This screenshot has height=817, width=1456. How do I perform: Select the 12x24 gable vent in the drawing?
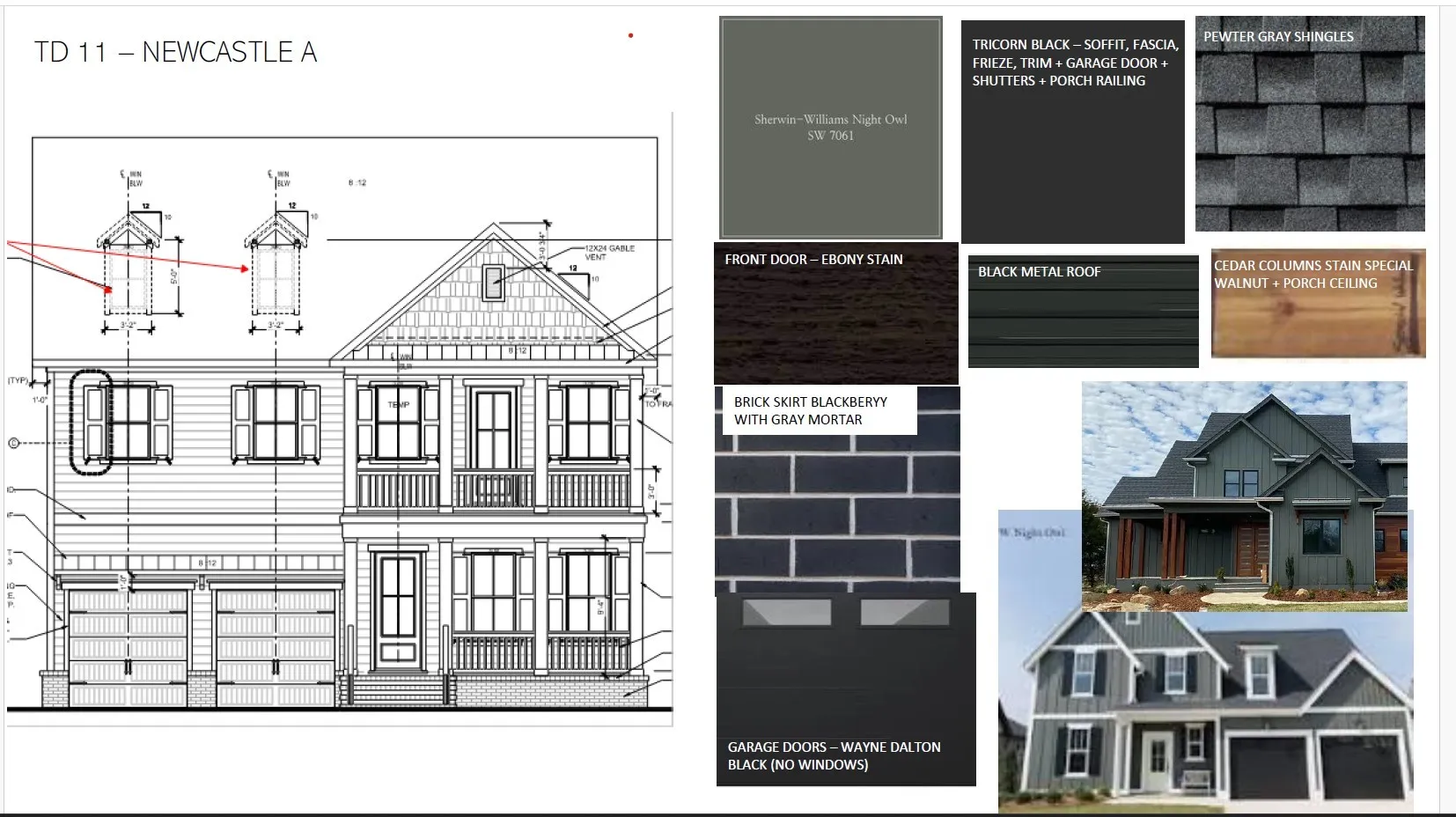click(493, 283)
